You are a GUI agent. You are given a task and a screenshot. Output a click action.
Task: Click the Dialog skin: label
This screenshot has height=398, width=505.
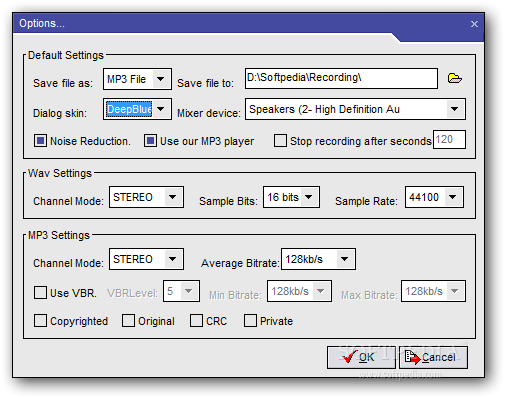tap(60, 113)
